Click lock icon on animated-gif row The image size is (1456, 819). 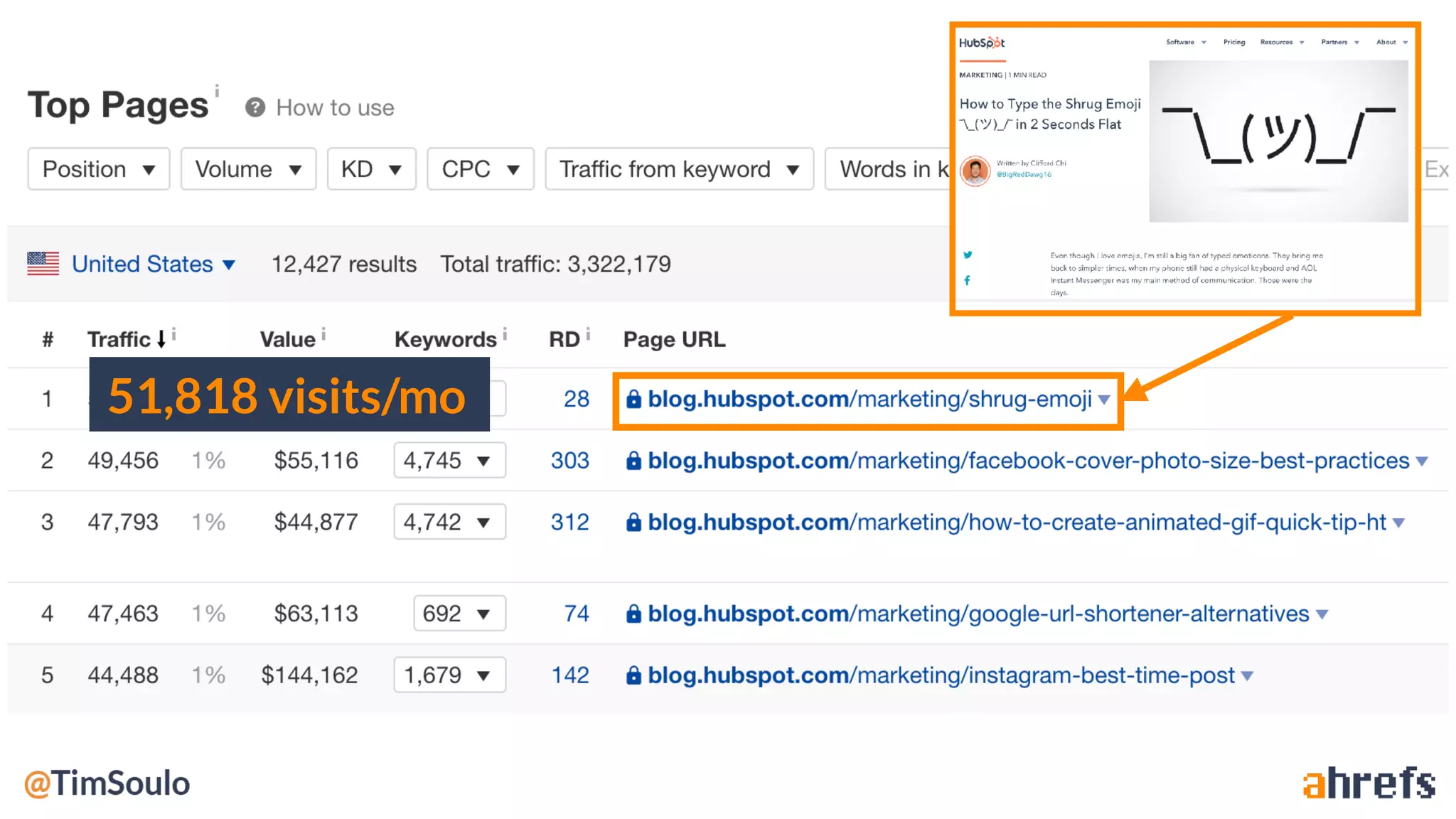coord(633,523)
